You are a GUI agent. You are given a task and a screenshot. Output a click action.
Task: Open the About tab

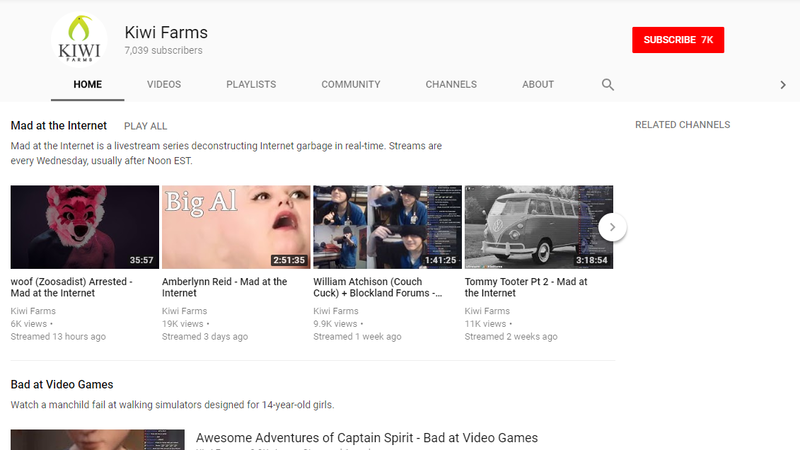pyautogui.click(x=538, y=85)
